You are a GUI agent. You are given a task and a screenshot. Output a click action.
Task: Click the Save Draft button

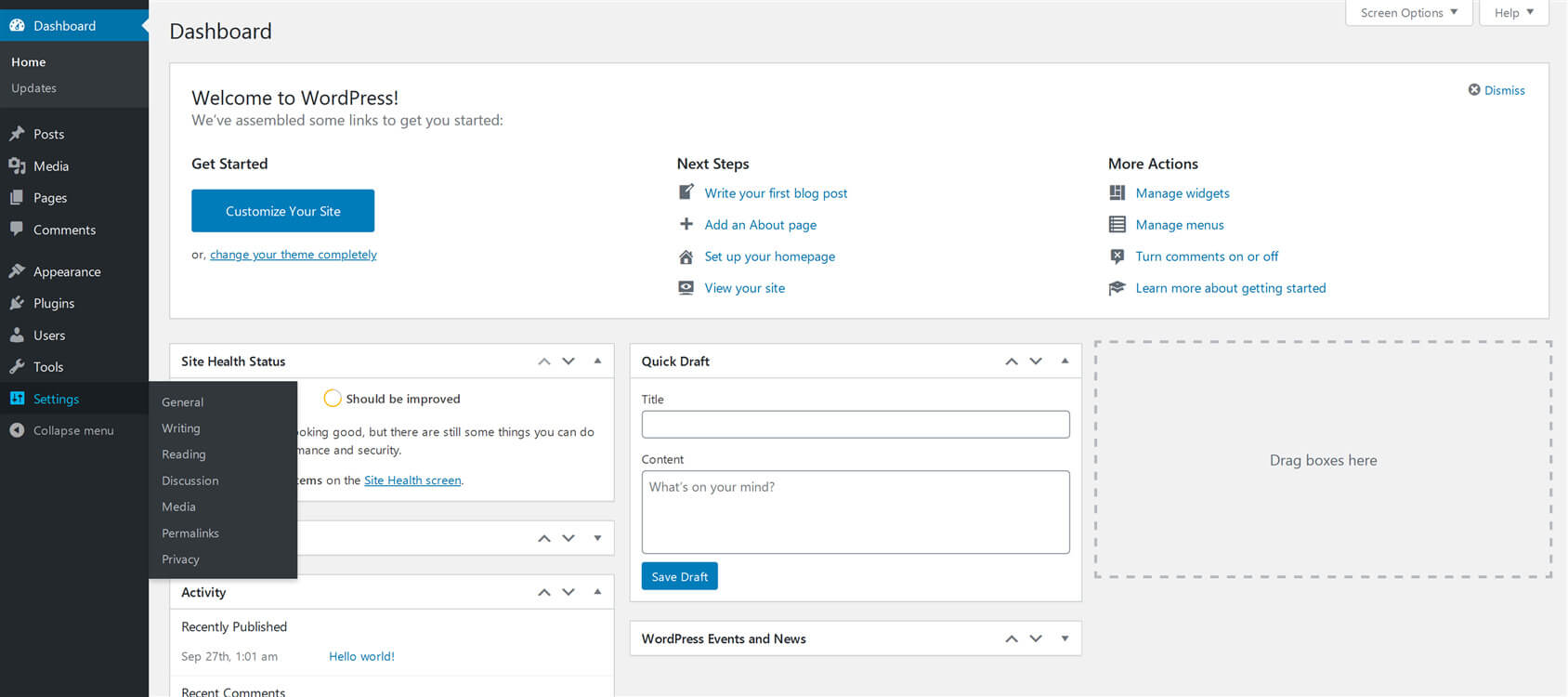coord(679,576)
